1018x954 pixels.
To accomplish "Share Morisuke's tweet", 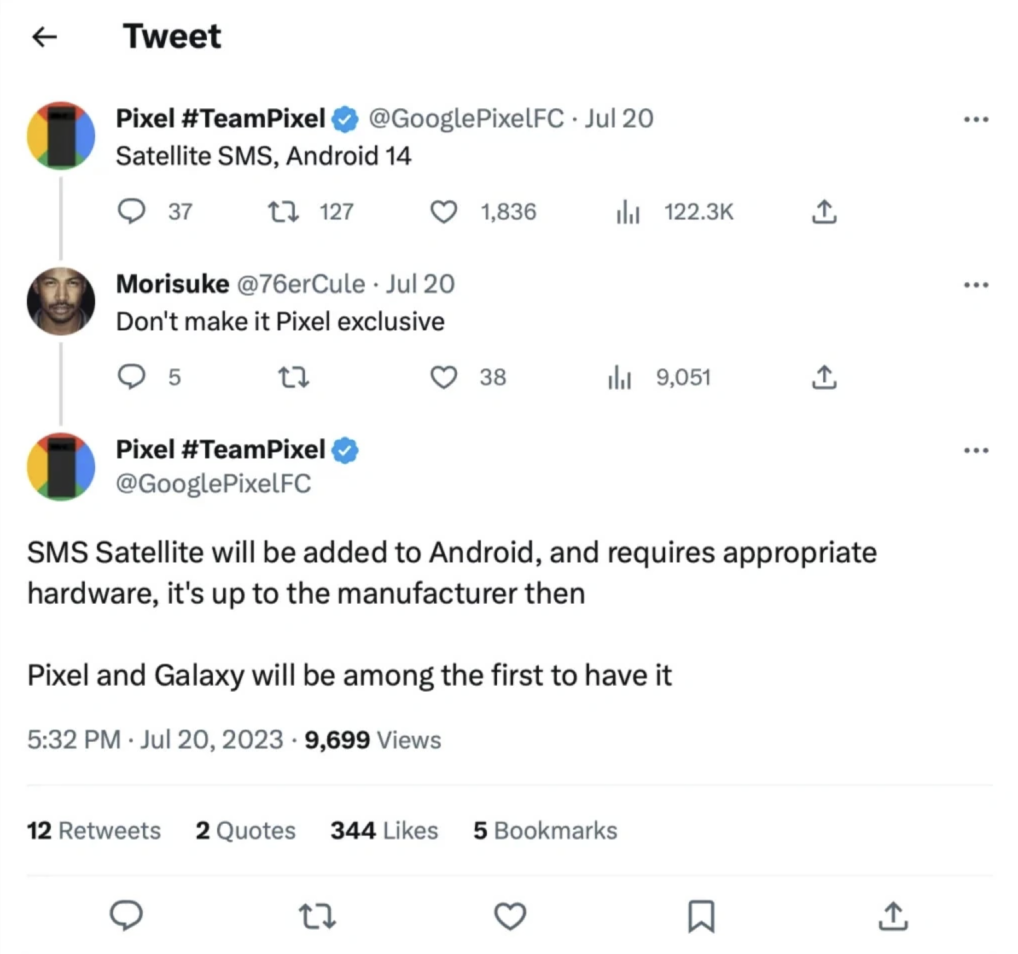I will 823,377.
